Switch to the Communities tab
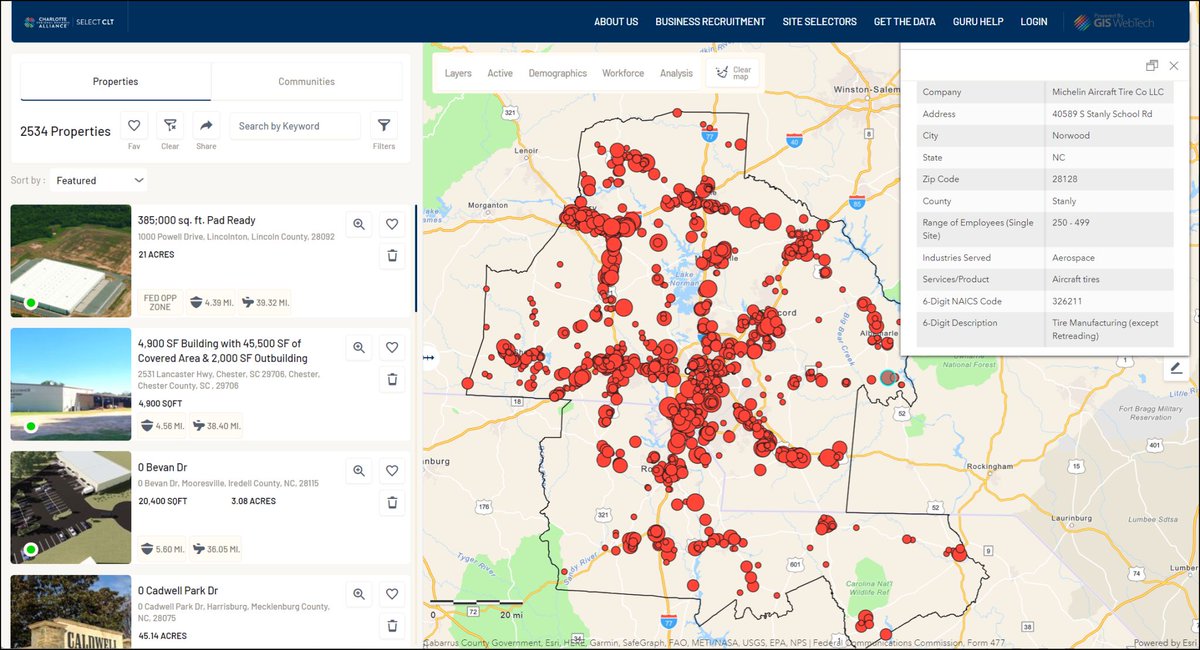 coord(306,81)
